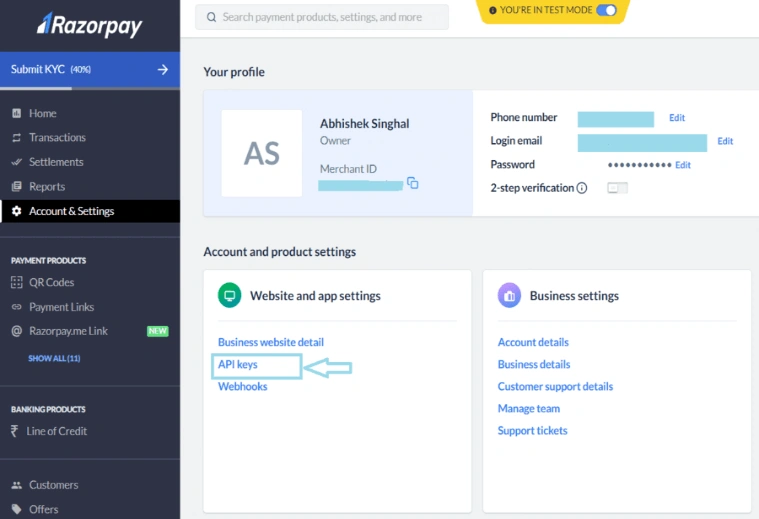This screenshot has height=519, width=759.
Task: Click the Submit KYC arrow icon
Action: (163, 70)
